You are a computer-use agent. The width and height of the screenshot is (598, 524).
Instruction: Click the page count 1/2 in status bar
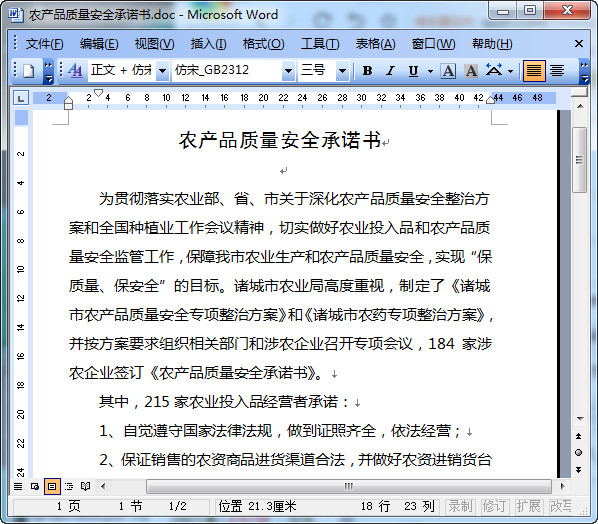[178, 506]
